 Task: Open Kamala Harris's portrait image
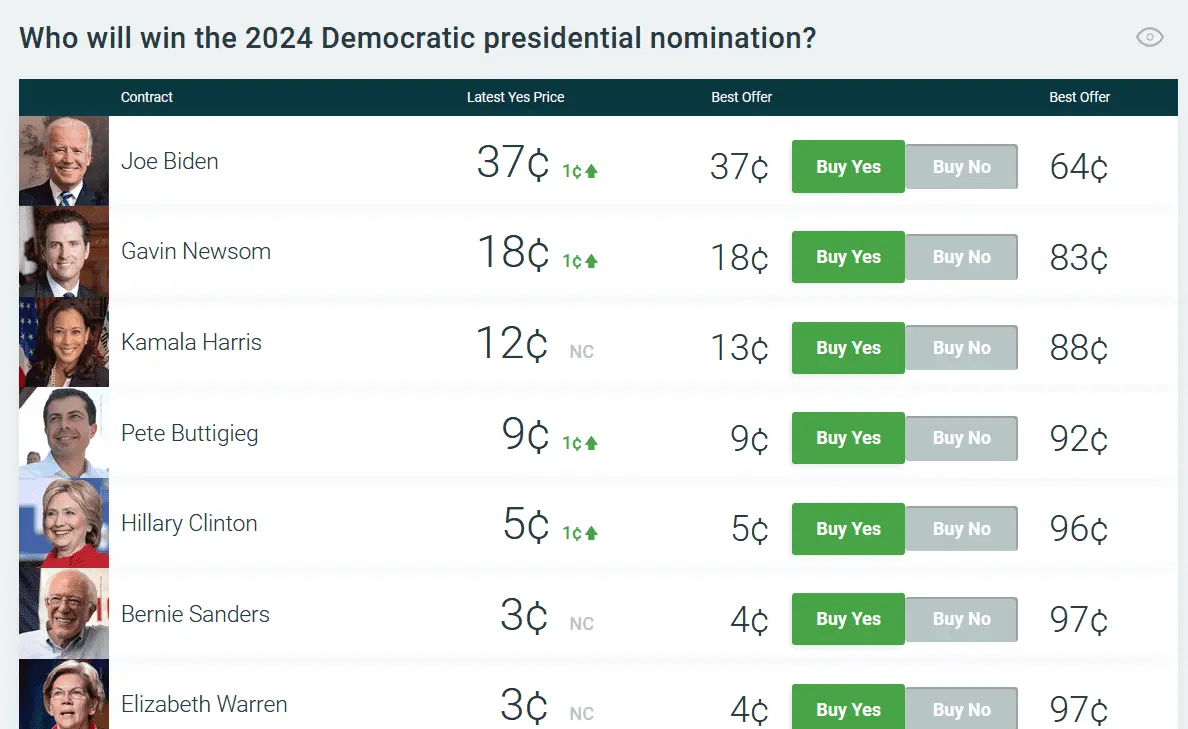point(64,342)
